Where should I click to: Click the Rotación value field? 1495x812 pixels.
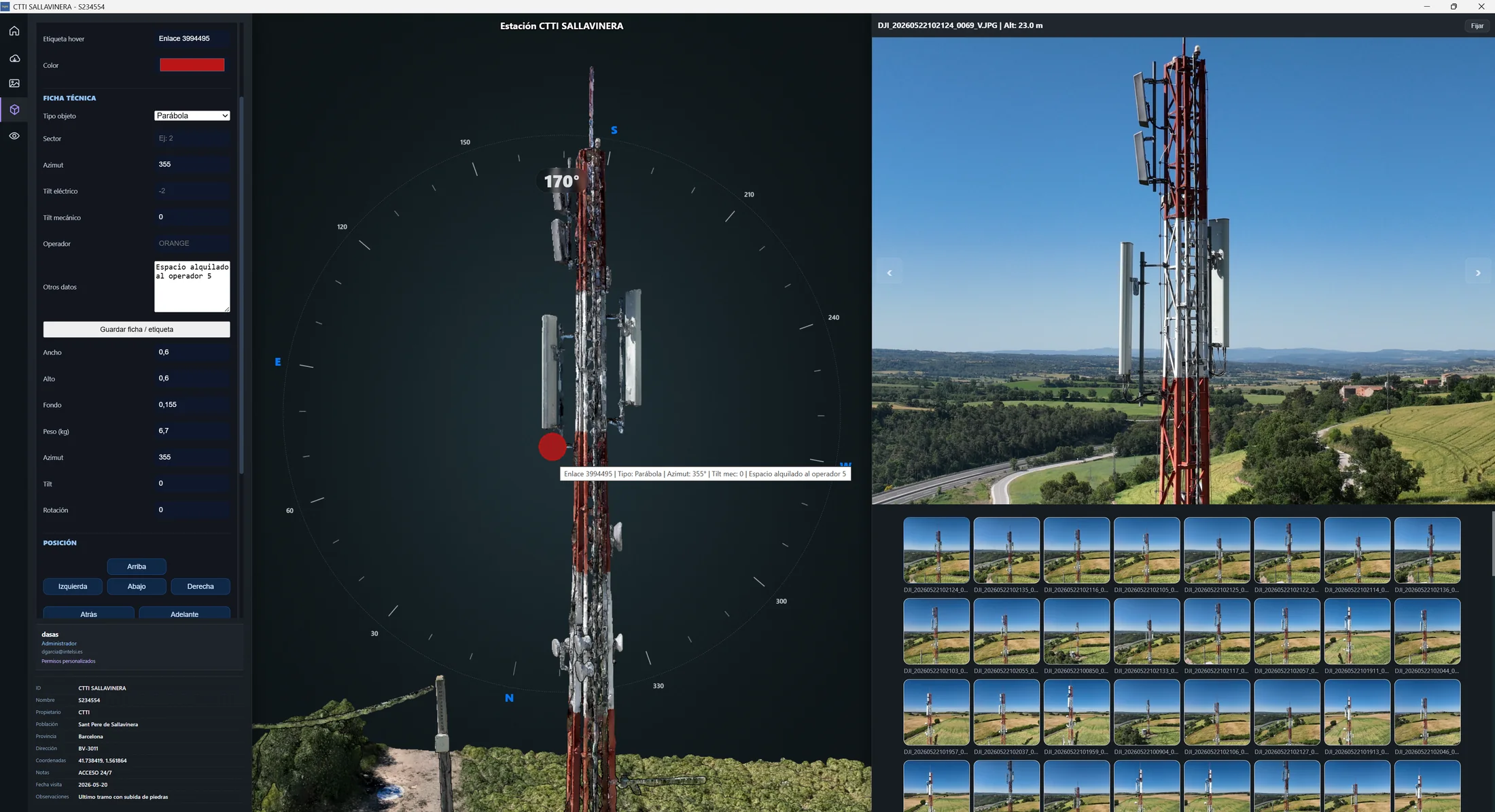point(192,510)
